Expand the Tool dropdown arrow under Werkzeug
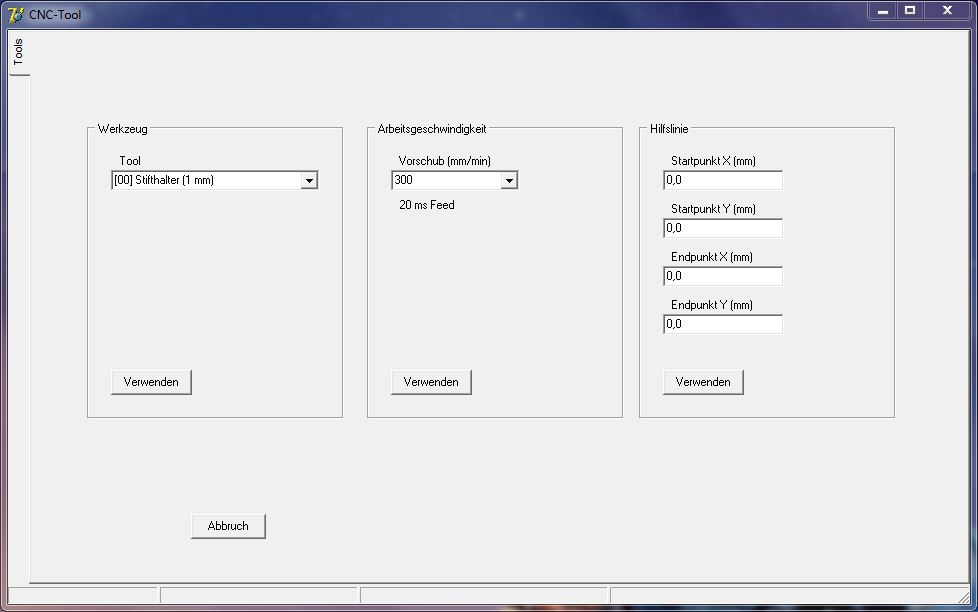This screenshot has height=612, width=978. point(309,181)
